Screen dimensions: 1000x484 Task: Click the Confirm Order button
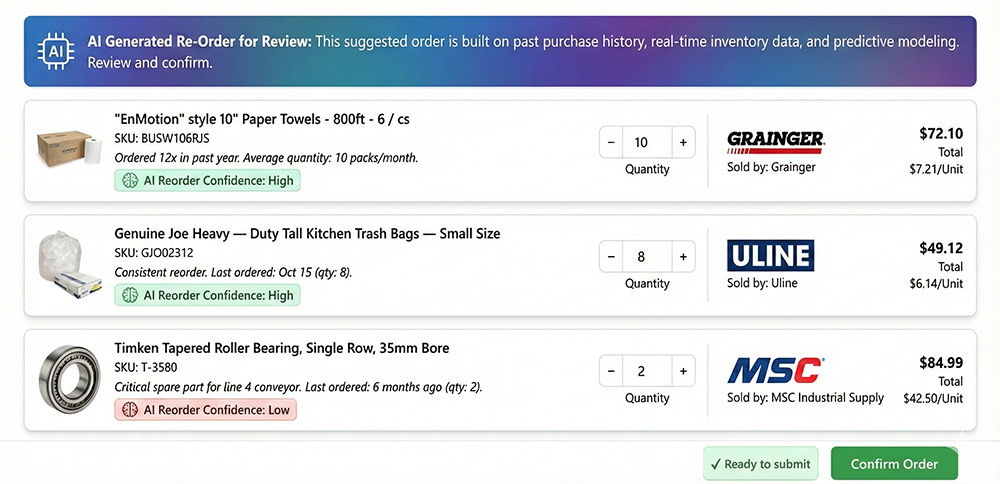(x=894, y=464)
